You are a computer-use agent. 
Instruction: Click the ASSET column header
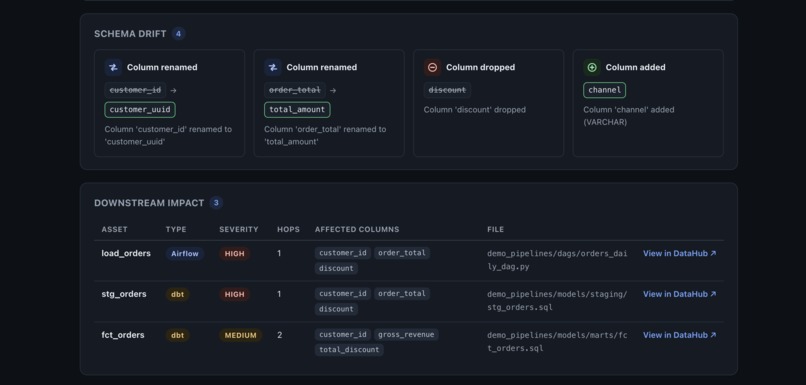coord(114,230)
